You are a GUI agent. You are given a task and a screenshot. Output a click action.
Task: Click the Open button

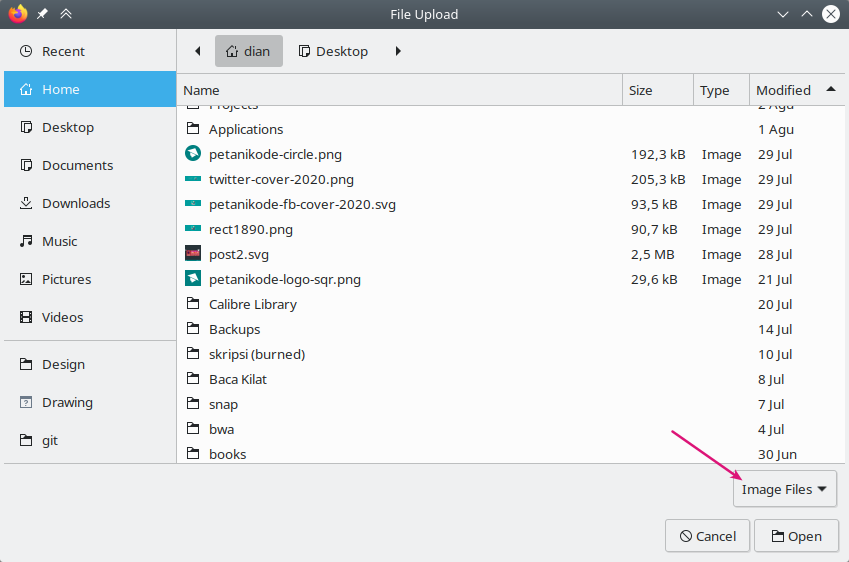796,536
